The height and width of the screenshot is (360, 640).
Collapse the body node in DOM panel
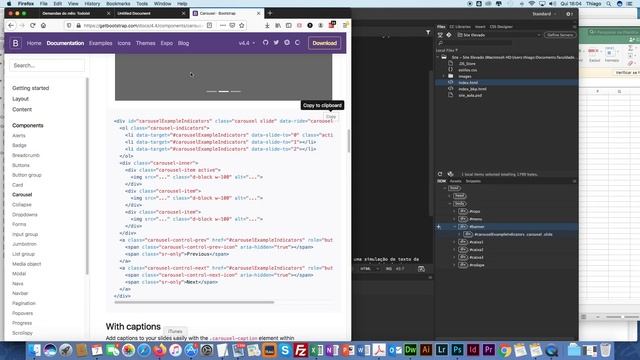450,203
